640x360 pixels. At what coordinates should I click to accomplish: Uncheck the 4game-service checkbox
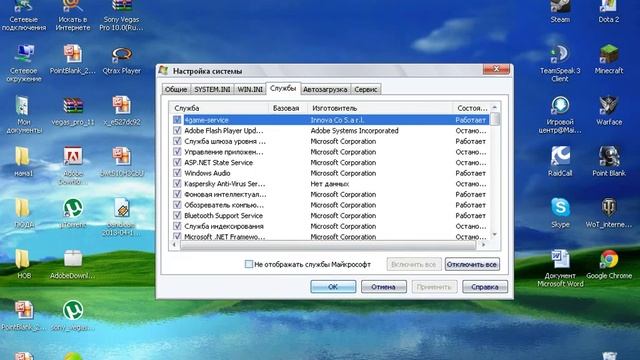177,120
